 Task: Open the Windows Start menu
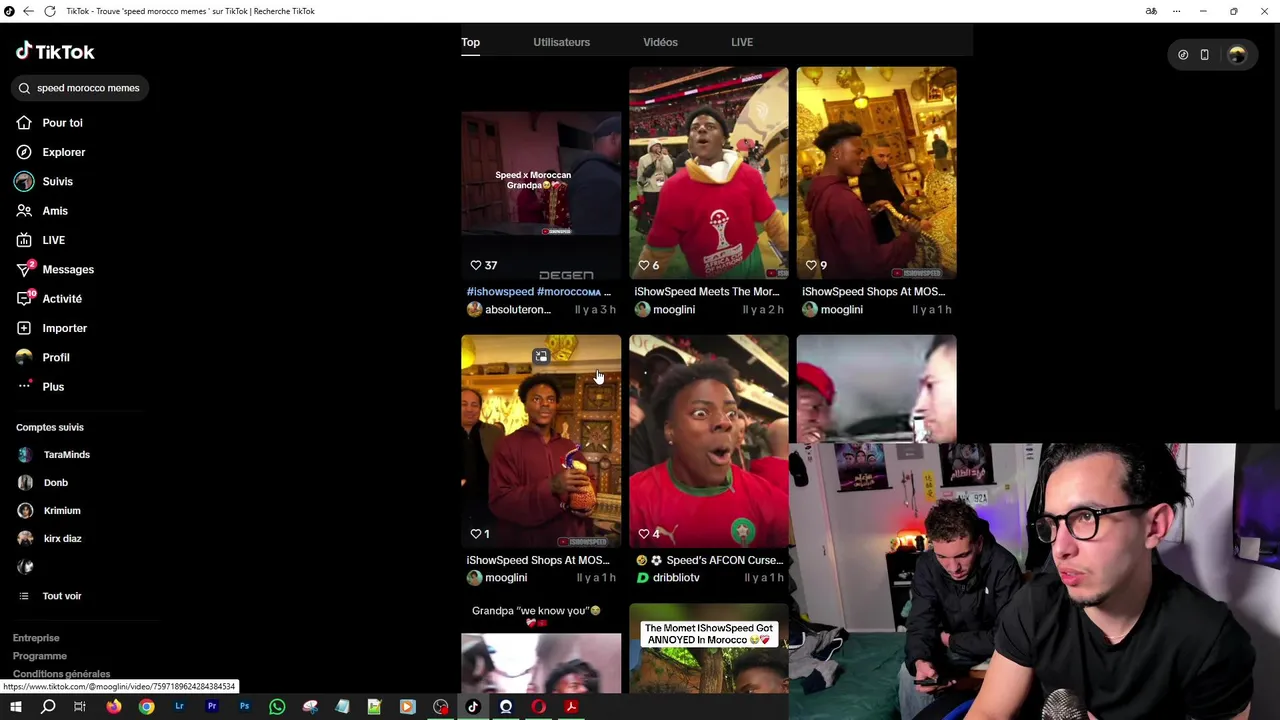15,707
